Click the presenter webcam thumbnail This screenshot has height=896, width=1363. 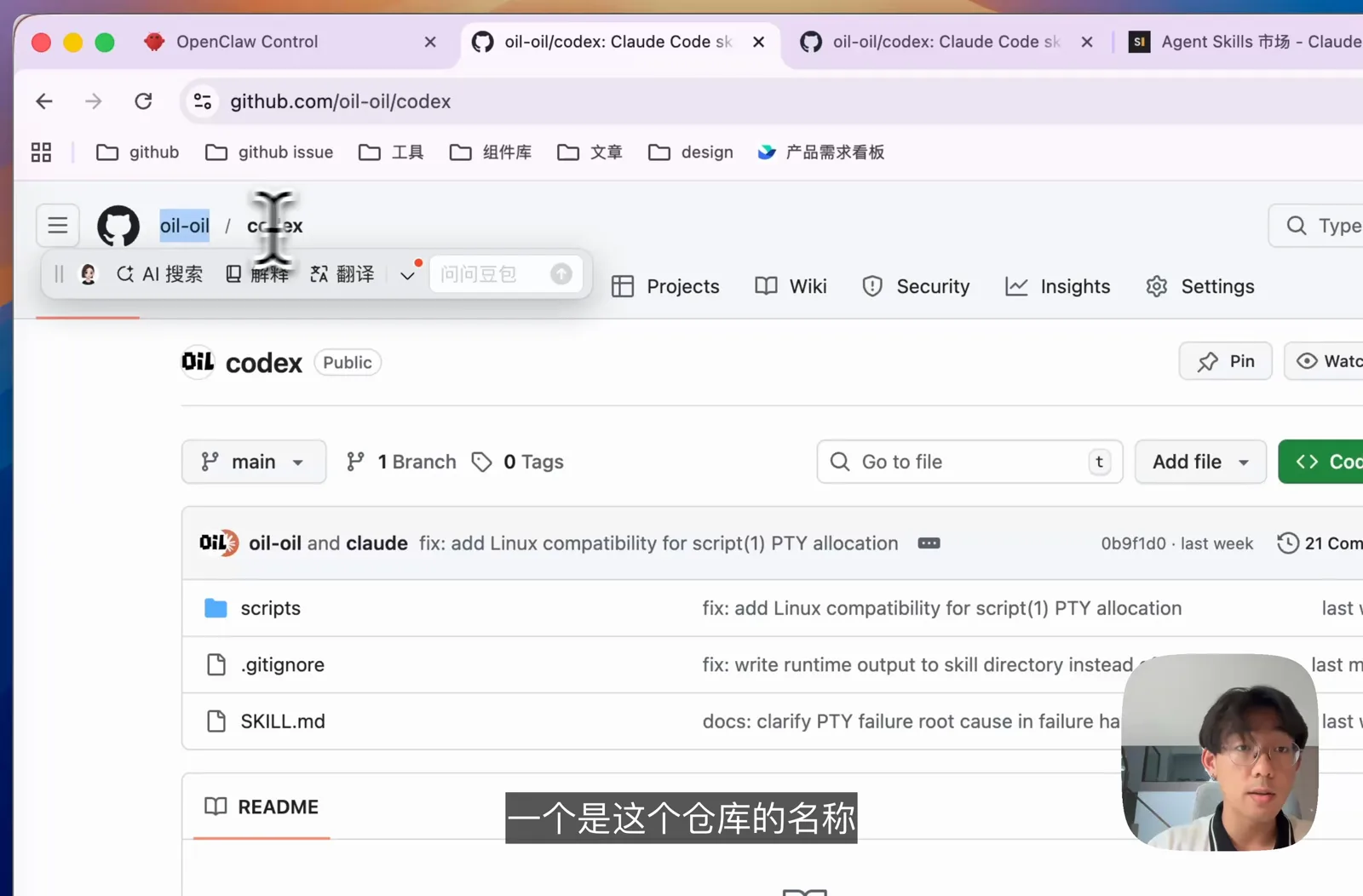click(x=1219, y=753)
